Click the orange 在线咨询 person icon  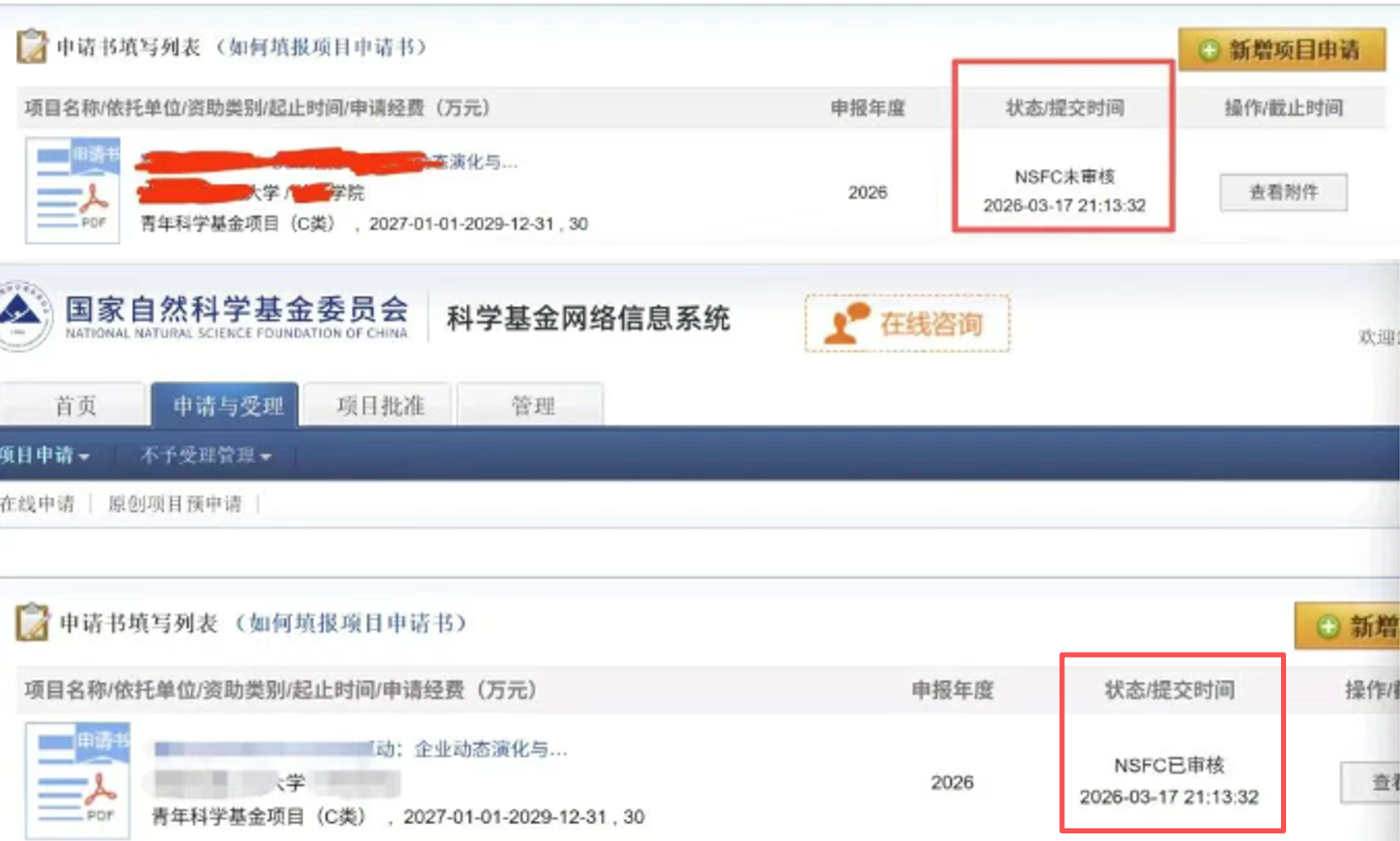point(846,323)
